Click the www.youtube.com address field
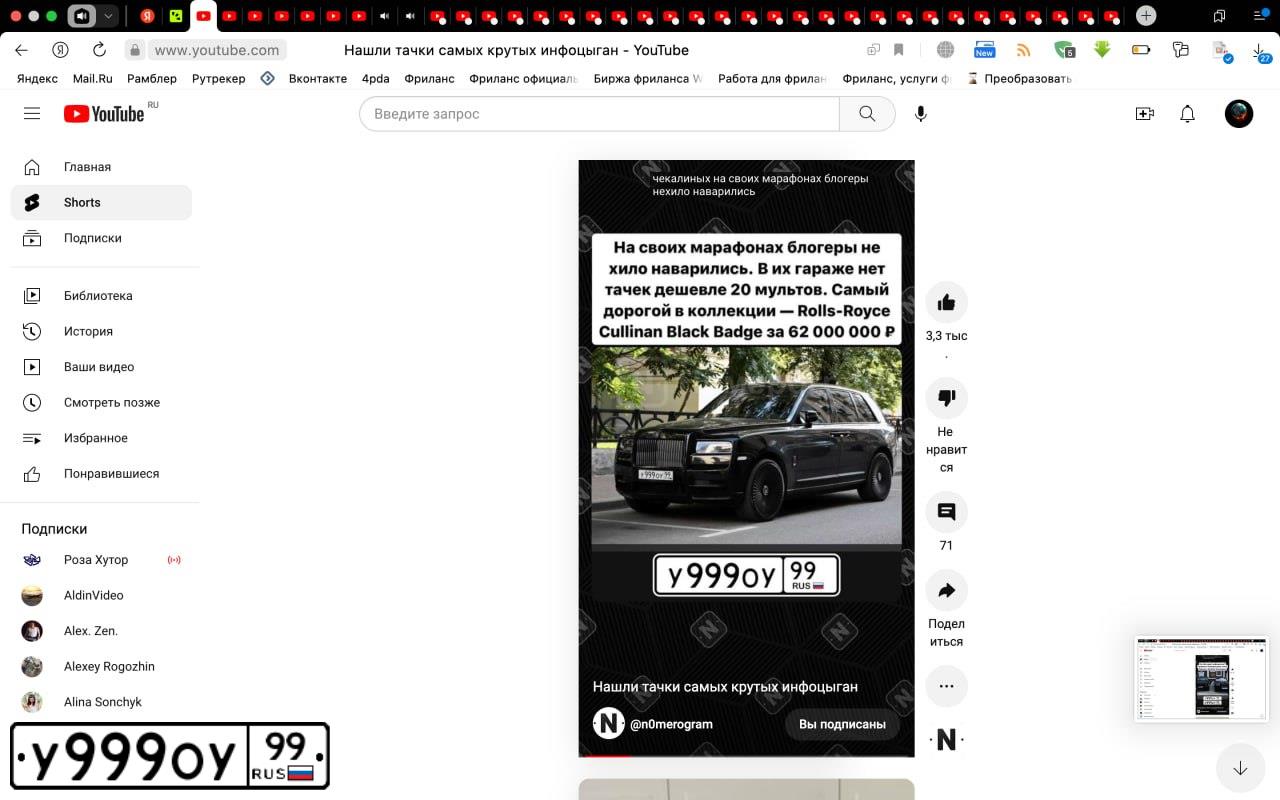Screen dimensions: 1280x800 [216, 50]
